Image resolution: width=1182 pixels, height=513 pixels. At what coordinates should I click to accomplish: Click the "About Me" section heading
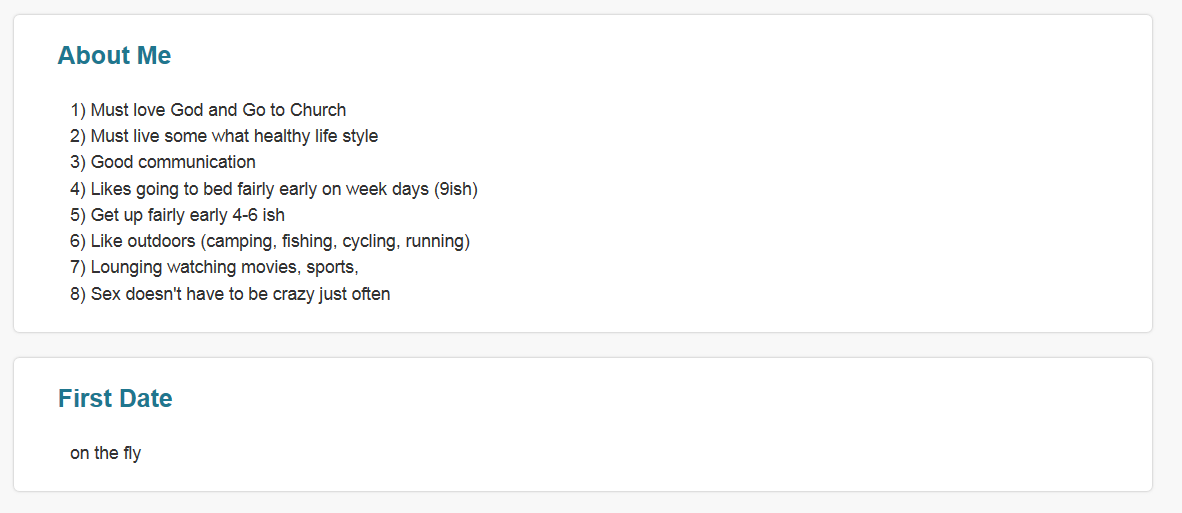tap(114, 56)
